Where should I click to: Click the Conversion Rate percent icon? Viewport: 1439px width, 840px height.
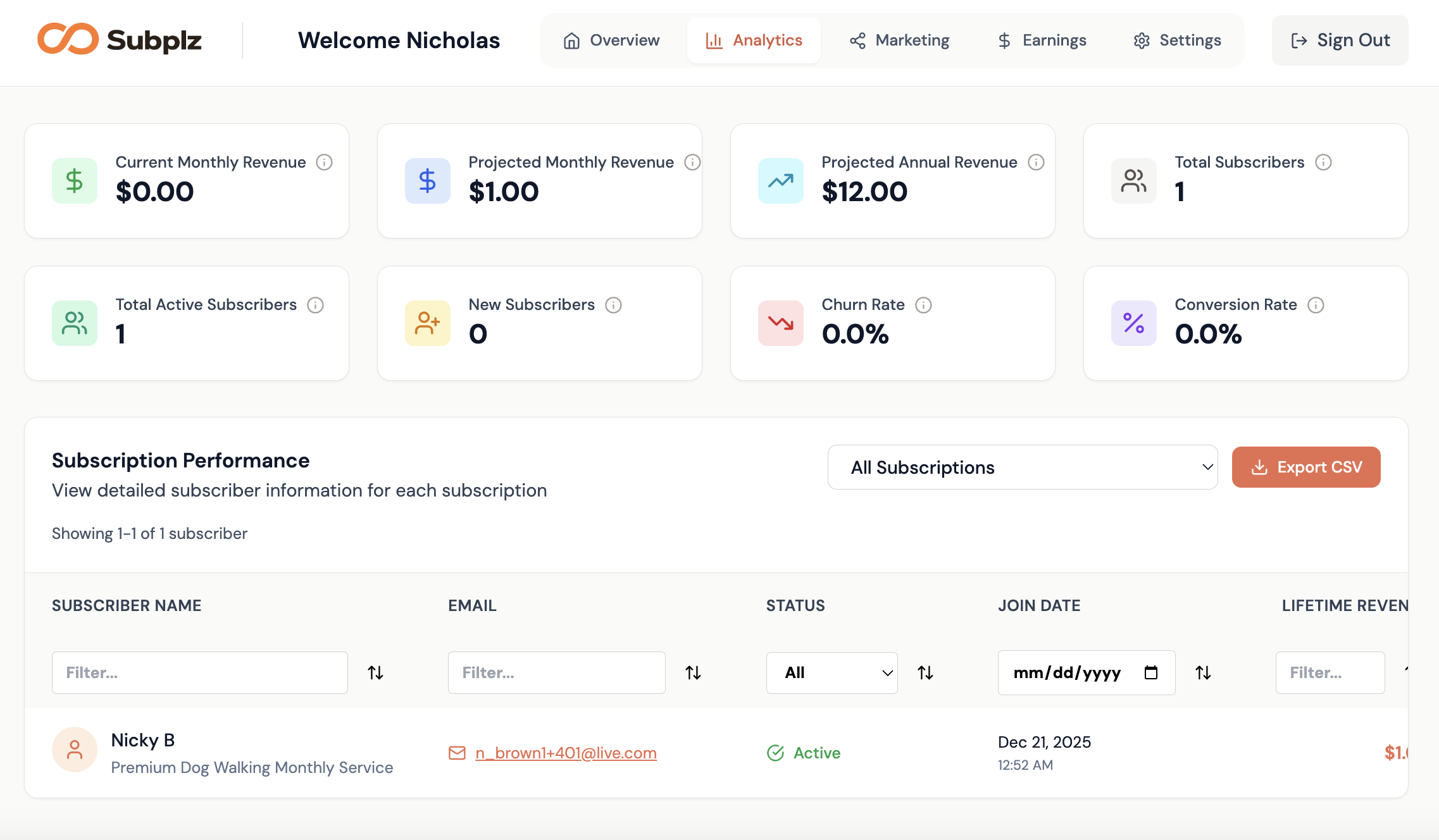pos(1133,323)
